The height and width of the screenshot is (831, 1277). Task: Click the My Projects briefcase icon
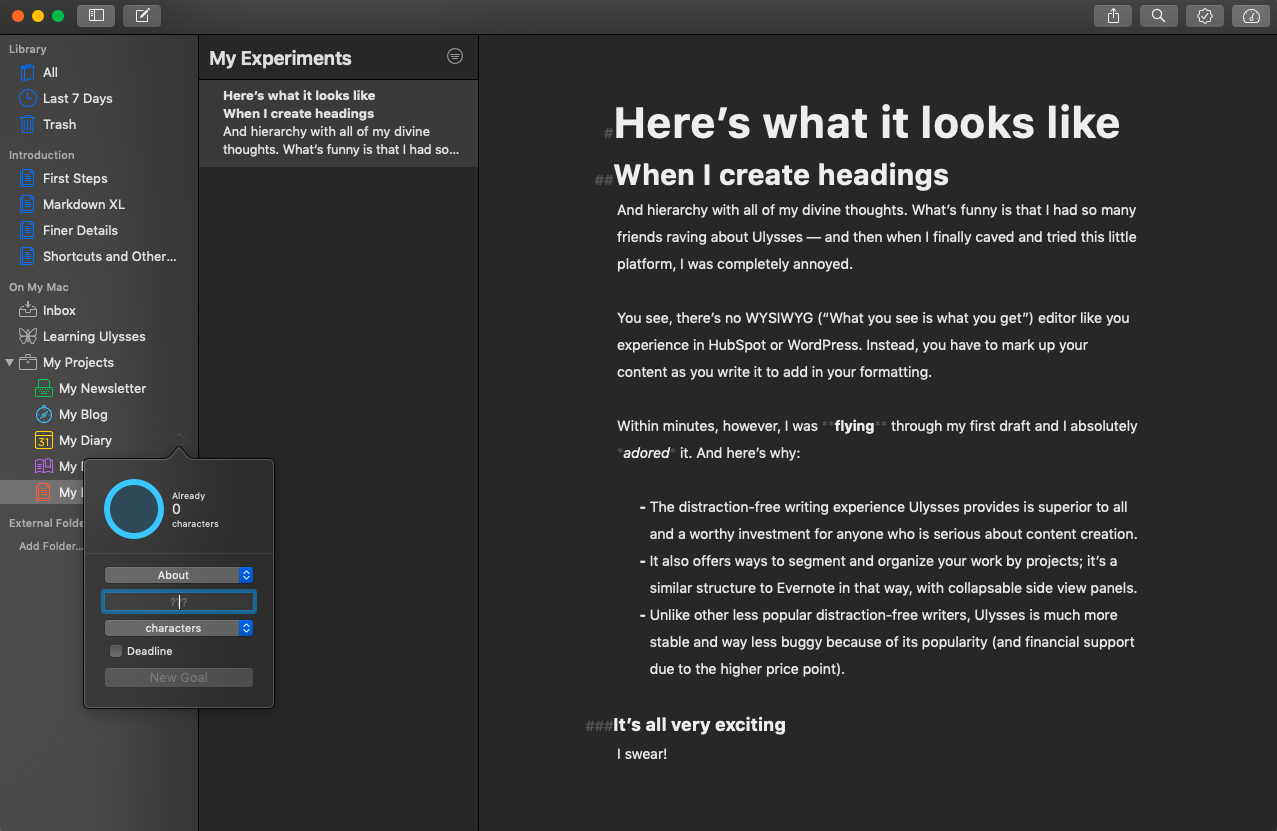tap(28, 362)
